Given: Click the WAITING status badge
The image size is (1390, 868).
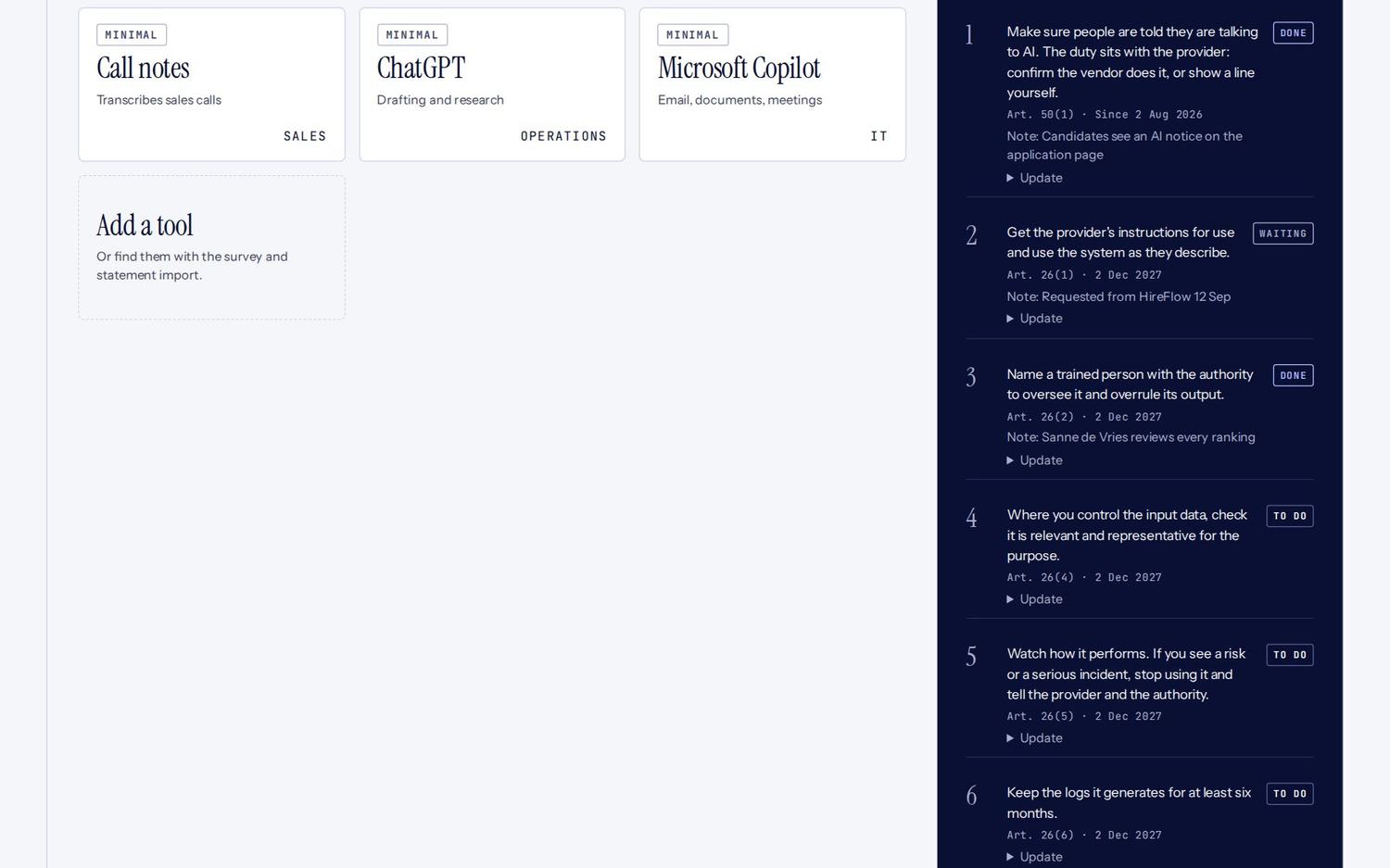Looking at the screenshot, I should pyautogui.click(x=1283, y=233).
